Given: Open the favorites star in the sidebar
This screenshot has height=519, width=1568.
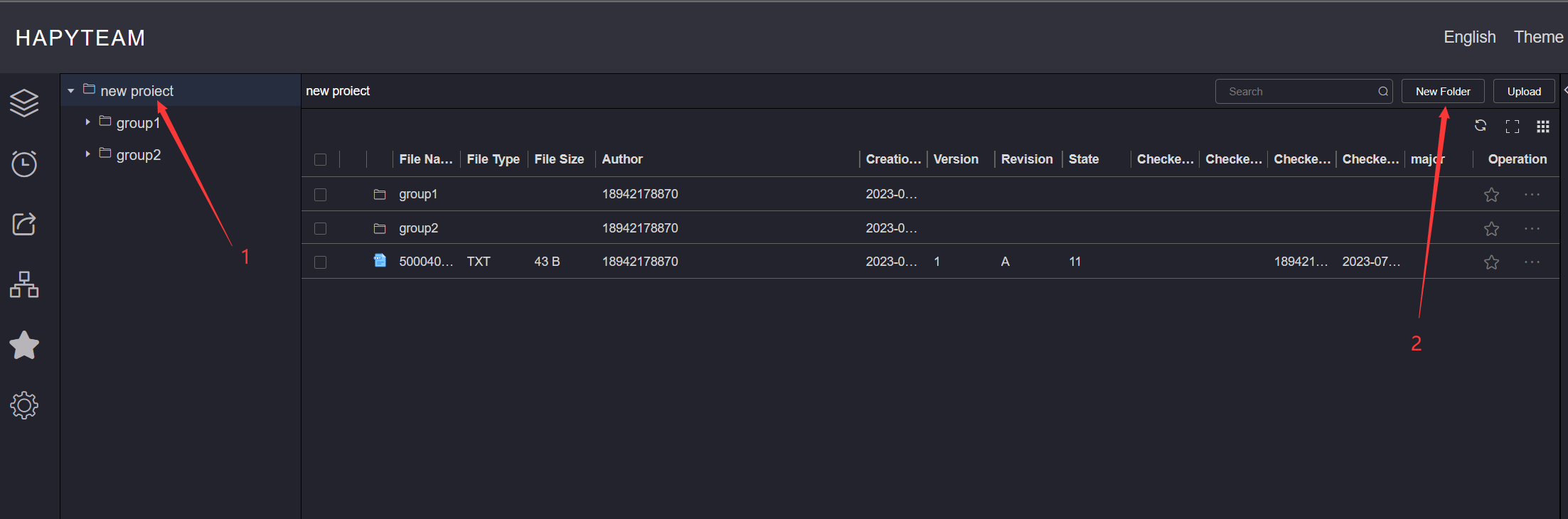Looking at the screenshot, I should [24, 345].
